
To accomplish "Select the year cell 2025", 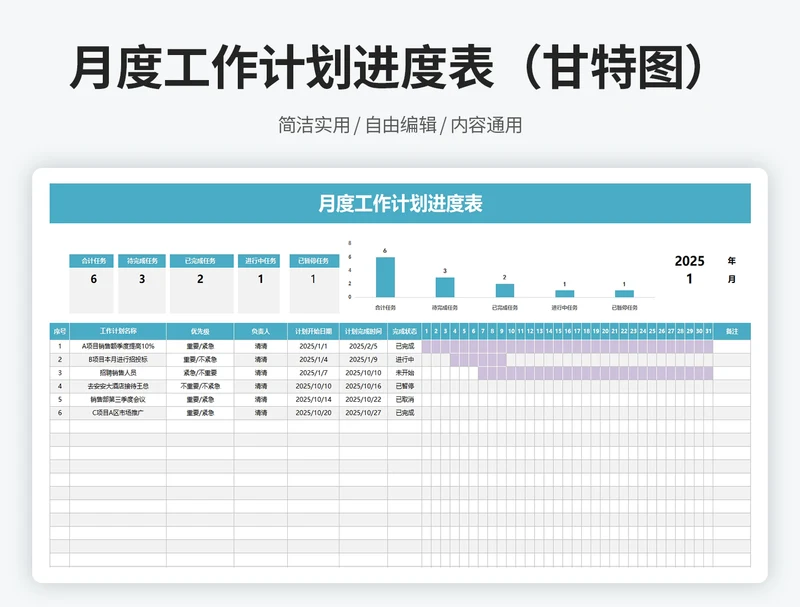I will point(689,261).
